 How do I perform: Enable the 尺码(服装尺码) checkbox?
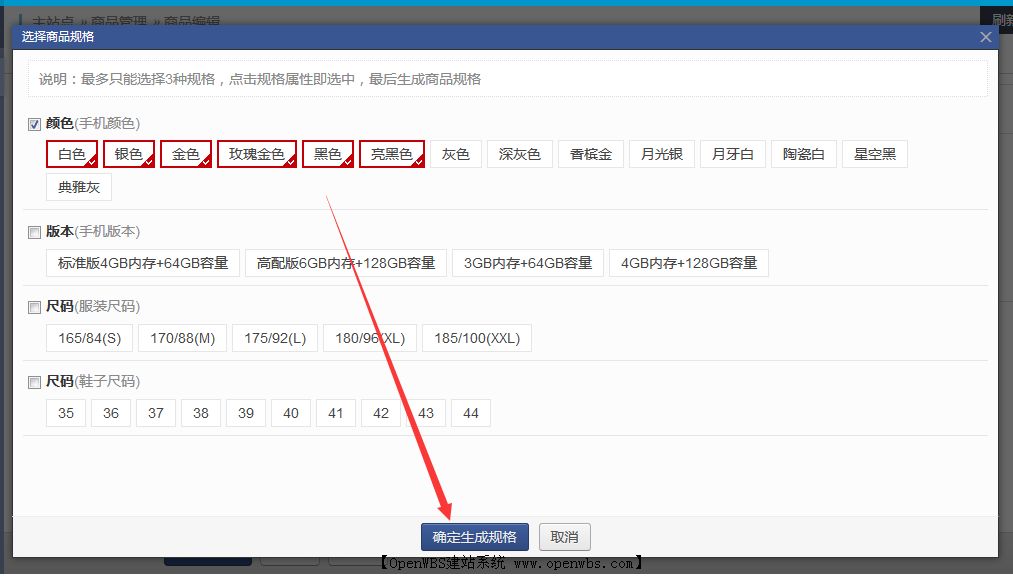click(33, 306)
